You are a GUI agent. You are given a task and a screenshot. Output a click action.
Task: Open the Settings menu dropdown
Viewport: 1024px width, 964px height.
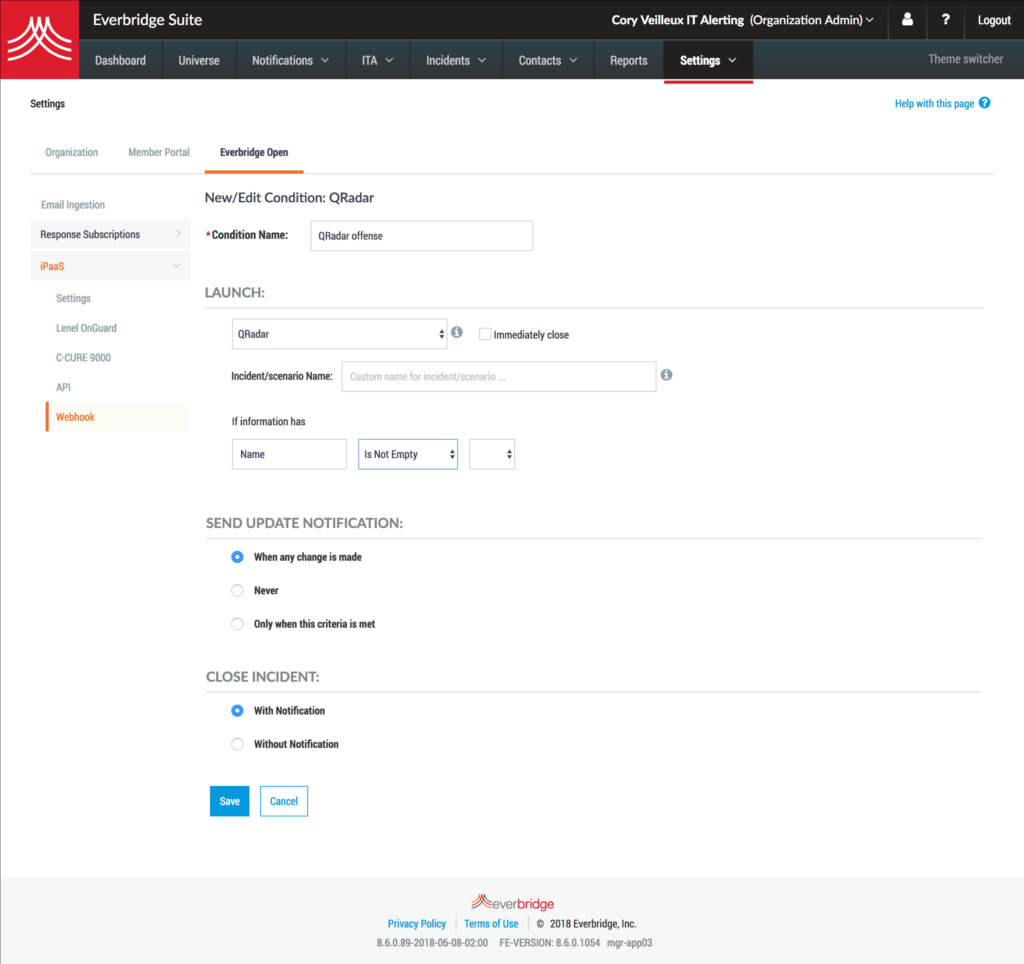point(708,60)
